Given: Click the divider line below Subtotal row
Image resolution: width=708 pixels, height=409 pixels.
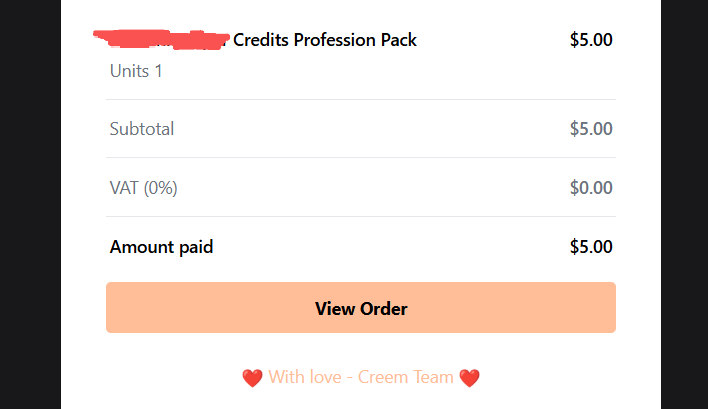Looking at the screenshot, I should (361, 157).
